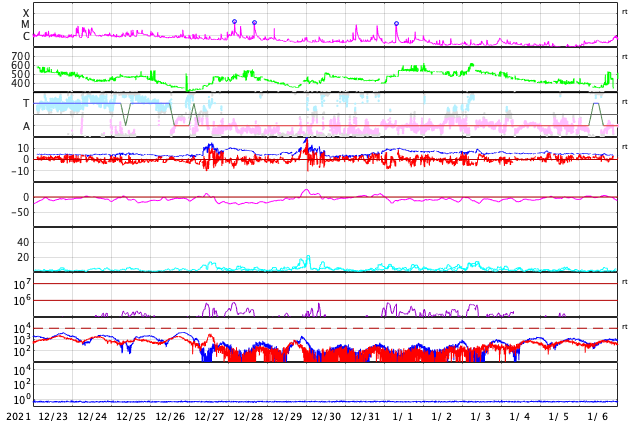Click the 700 solar wind speed label
Image resolution: width=634 pixels, height=424 pixels.
(21, 56)
